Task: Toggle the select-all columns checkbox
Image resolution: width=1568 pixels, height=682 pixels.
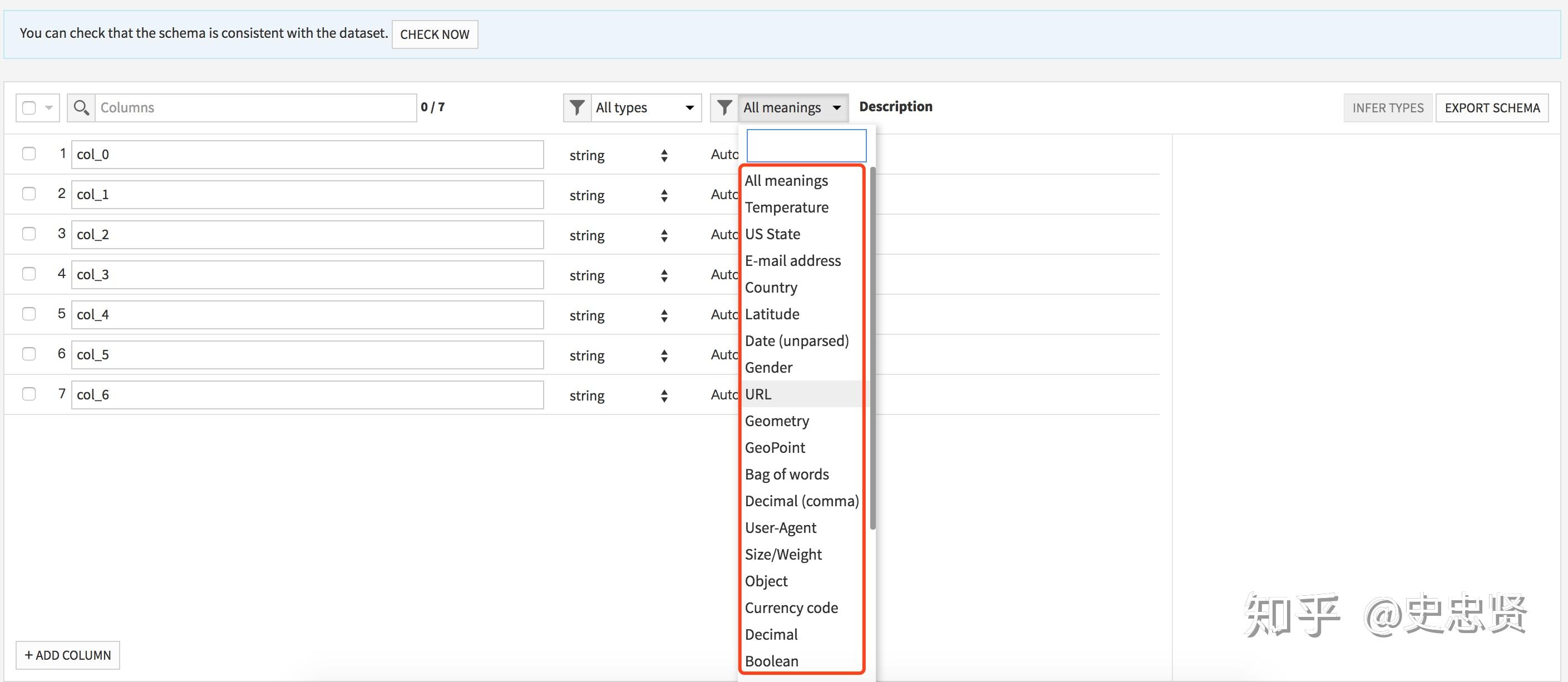Action: 28,108
